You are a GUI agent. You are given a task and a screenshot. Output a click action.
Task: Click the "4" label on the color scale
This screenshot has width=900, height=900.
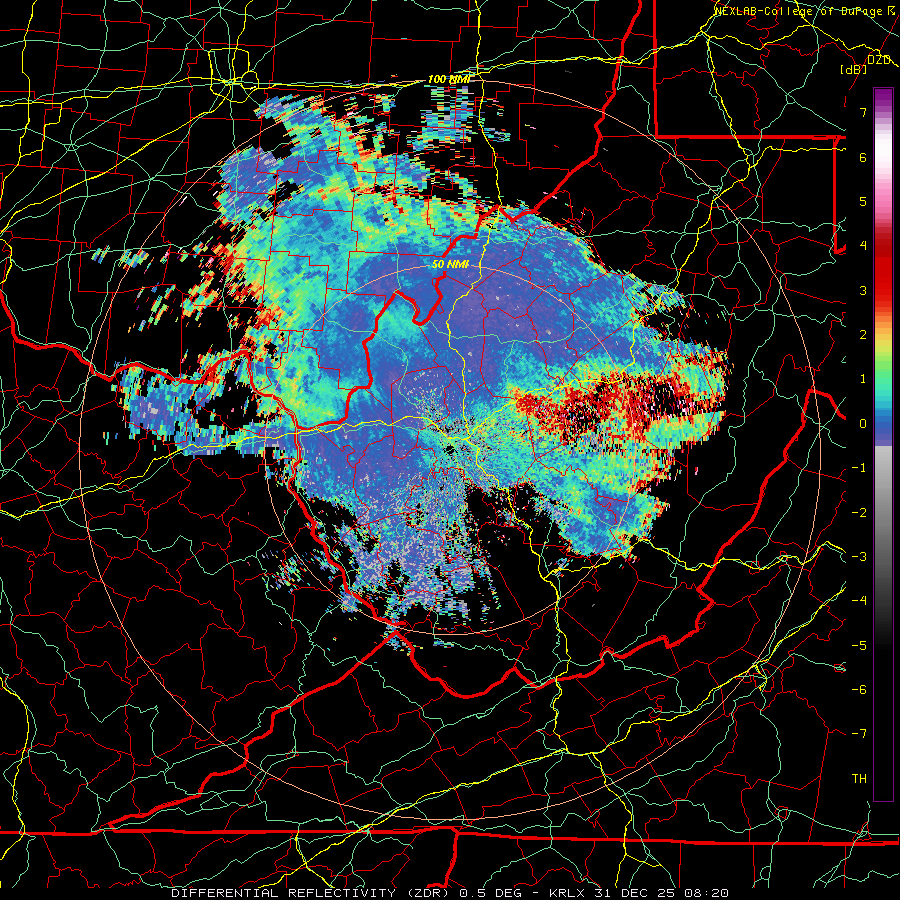coord(863,246)
